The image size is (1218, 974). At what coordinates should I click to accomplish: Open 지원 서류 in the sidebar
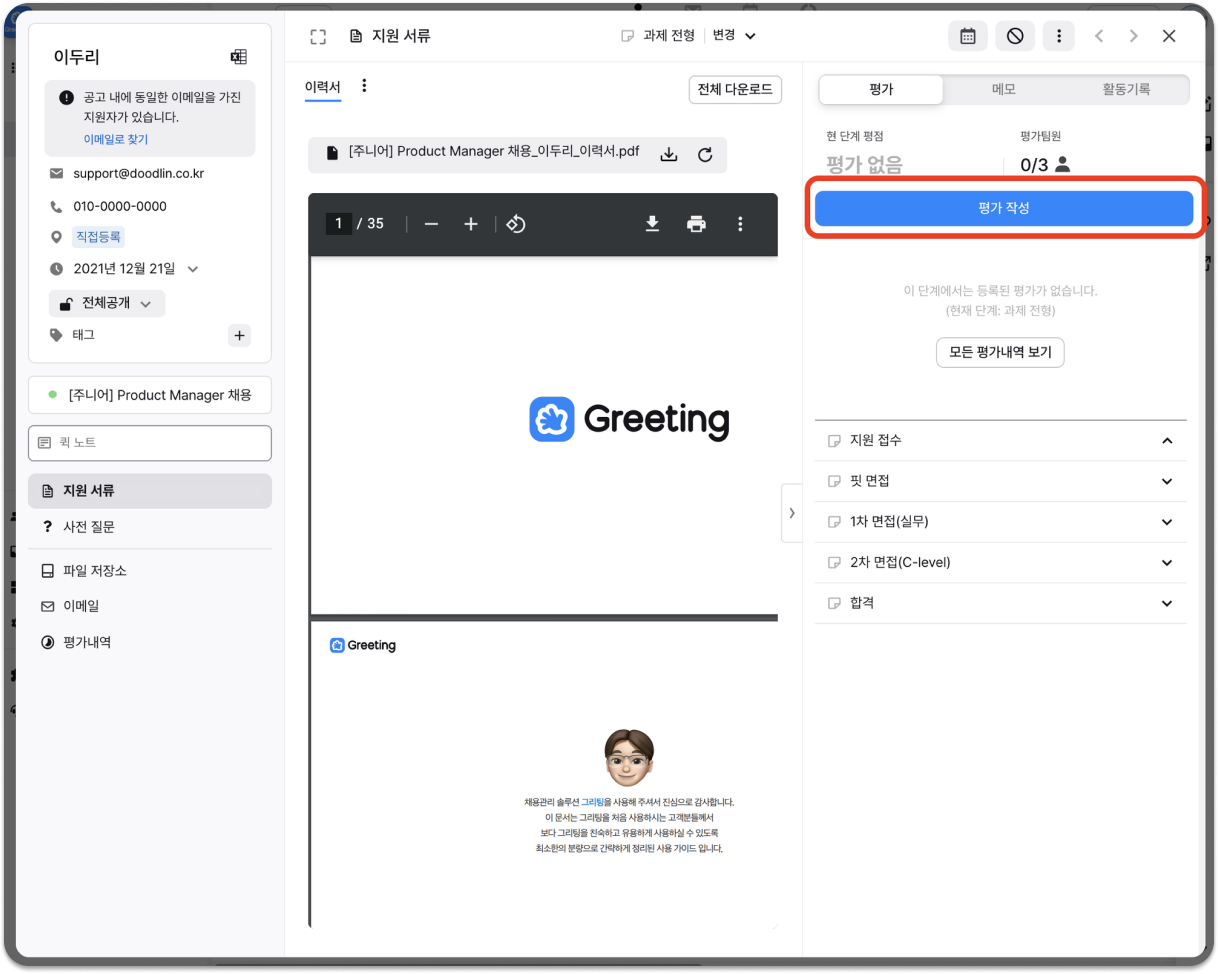pos(150,491)
